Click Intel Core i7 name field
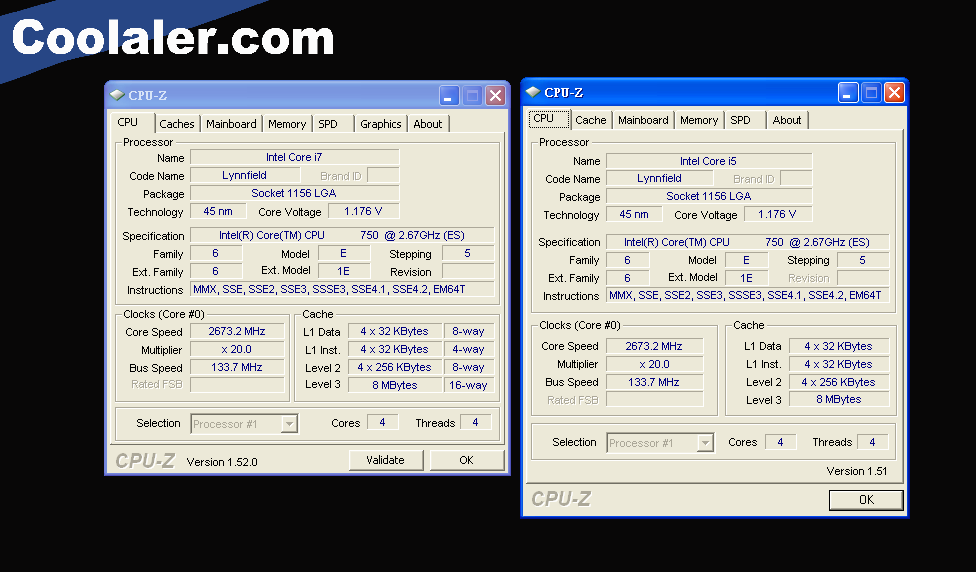976x572 pixels. (294, 157)
